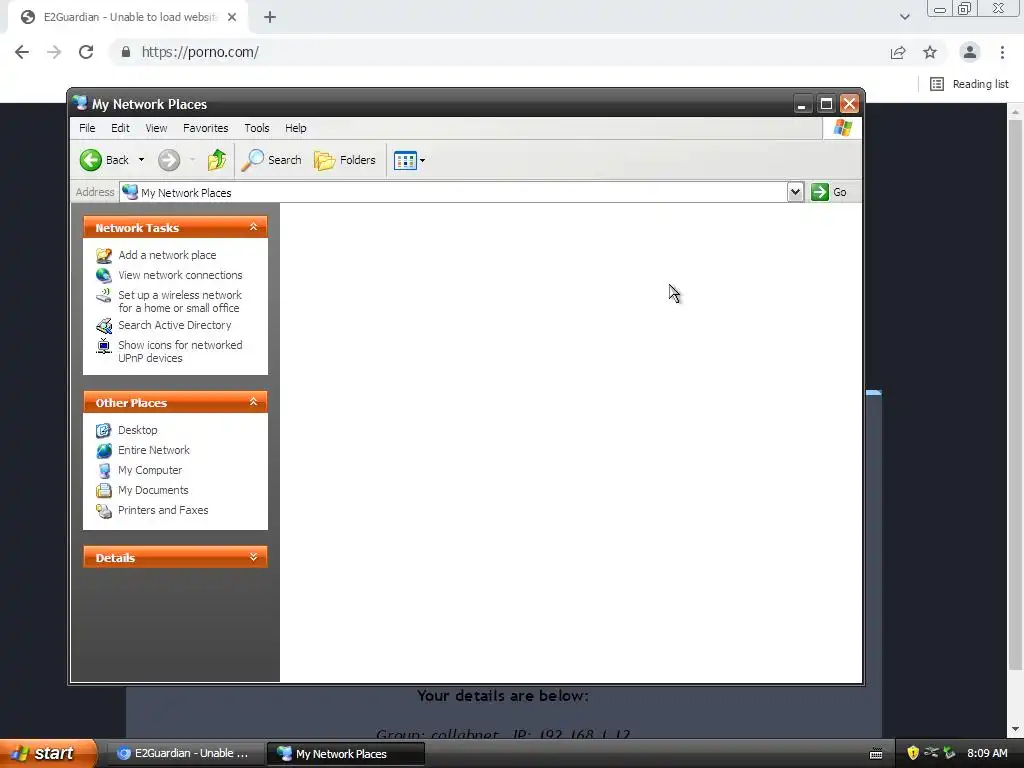Click Search Active Directory link
1024x768 pixels.
(x=174, y=325)
